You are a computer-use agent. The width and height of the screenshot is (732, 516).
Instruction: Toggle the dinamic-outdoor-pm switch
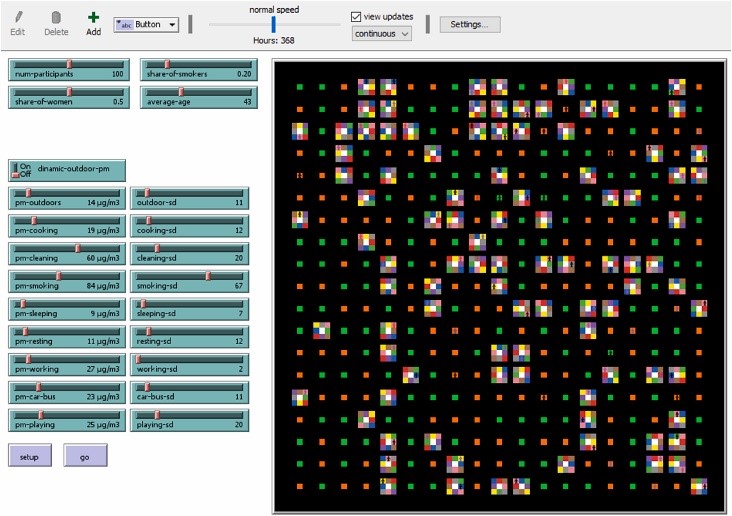[x=67, y=170]
